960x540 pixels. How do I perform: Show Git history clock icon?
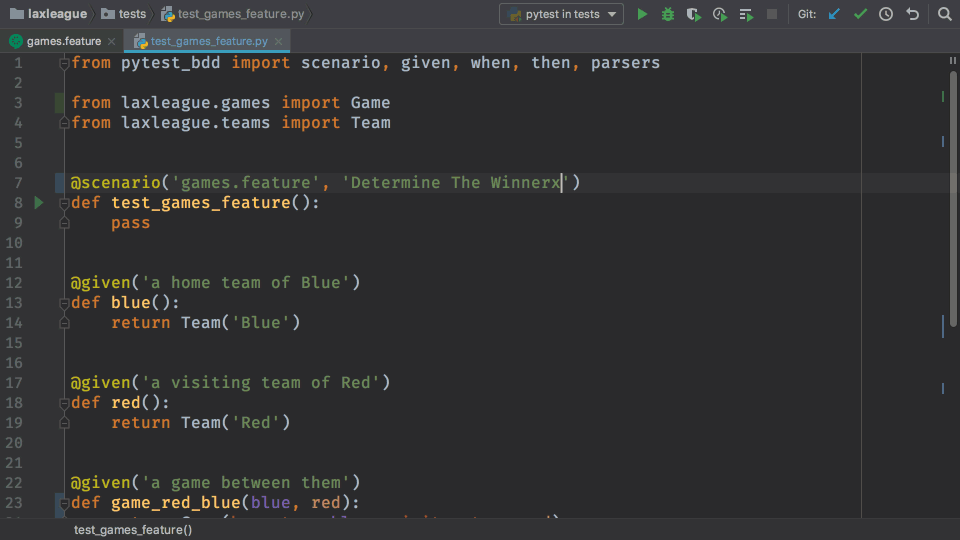coord(886,14)
